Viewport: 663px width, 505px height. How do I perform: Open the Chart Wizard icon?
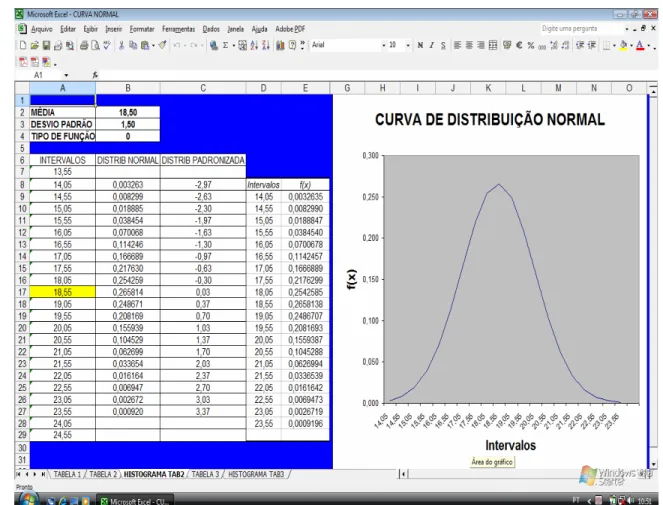click(x=280, y=45)
